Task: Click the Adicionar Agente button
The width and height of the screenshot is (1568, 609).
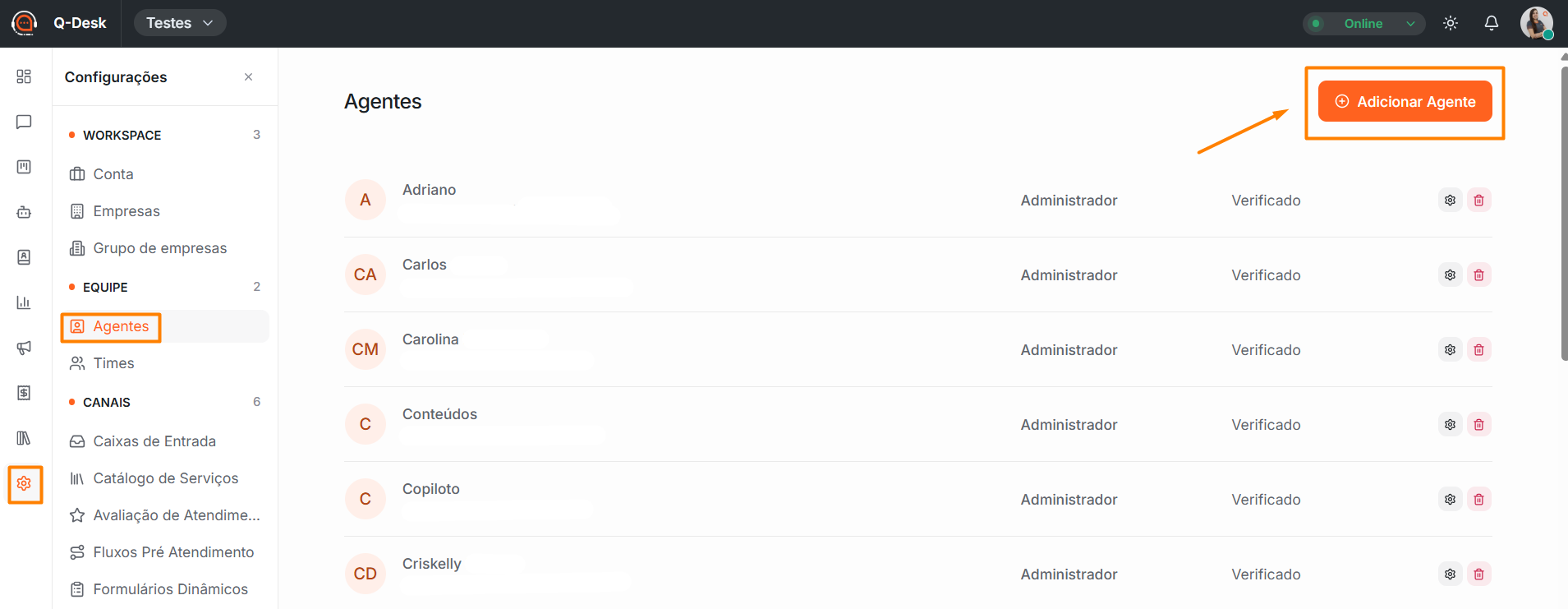Action: (x=1405, y=101)
